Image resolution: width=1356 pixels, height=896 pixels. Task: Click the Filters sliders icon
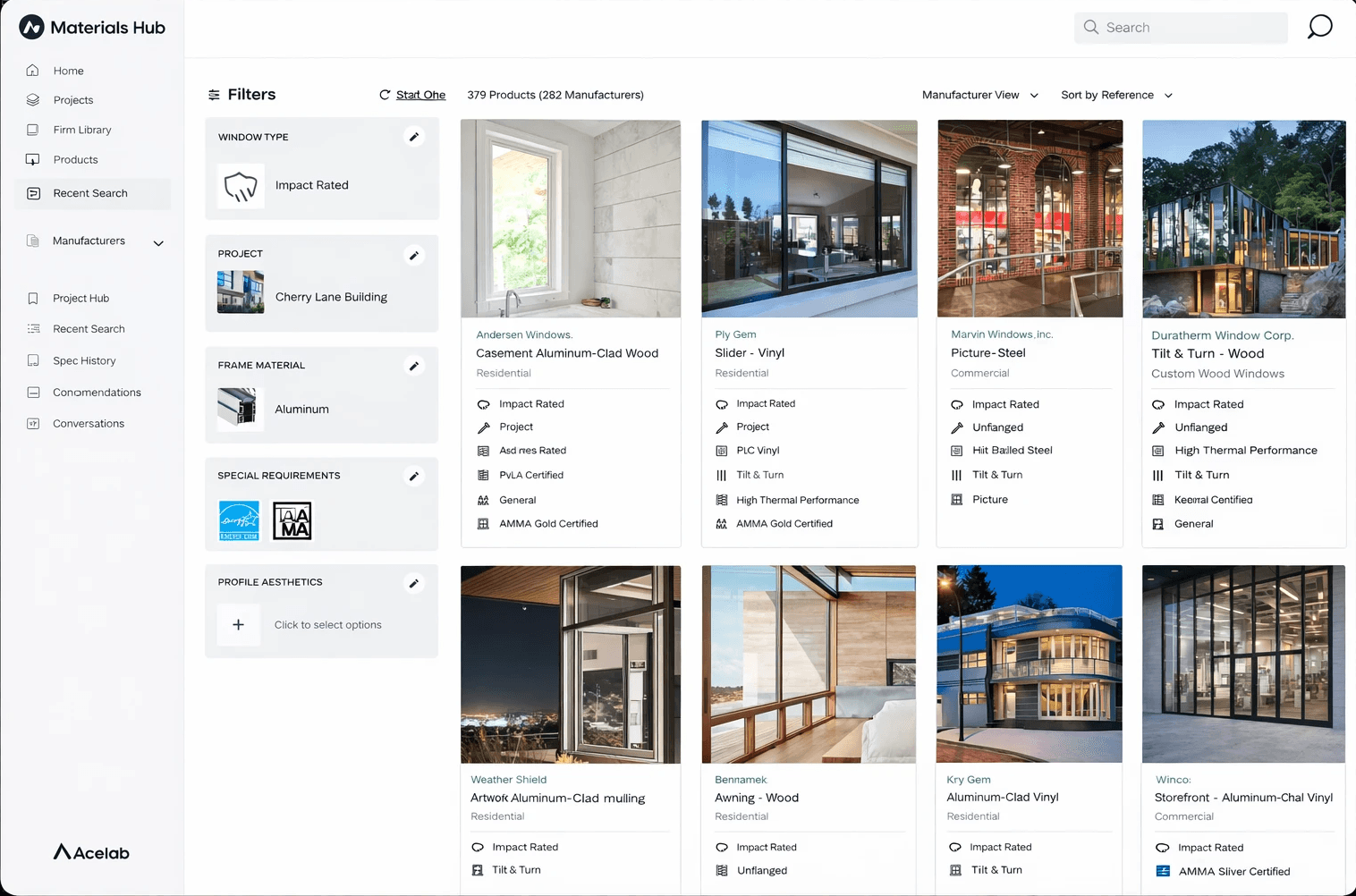tap(214, 95)
